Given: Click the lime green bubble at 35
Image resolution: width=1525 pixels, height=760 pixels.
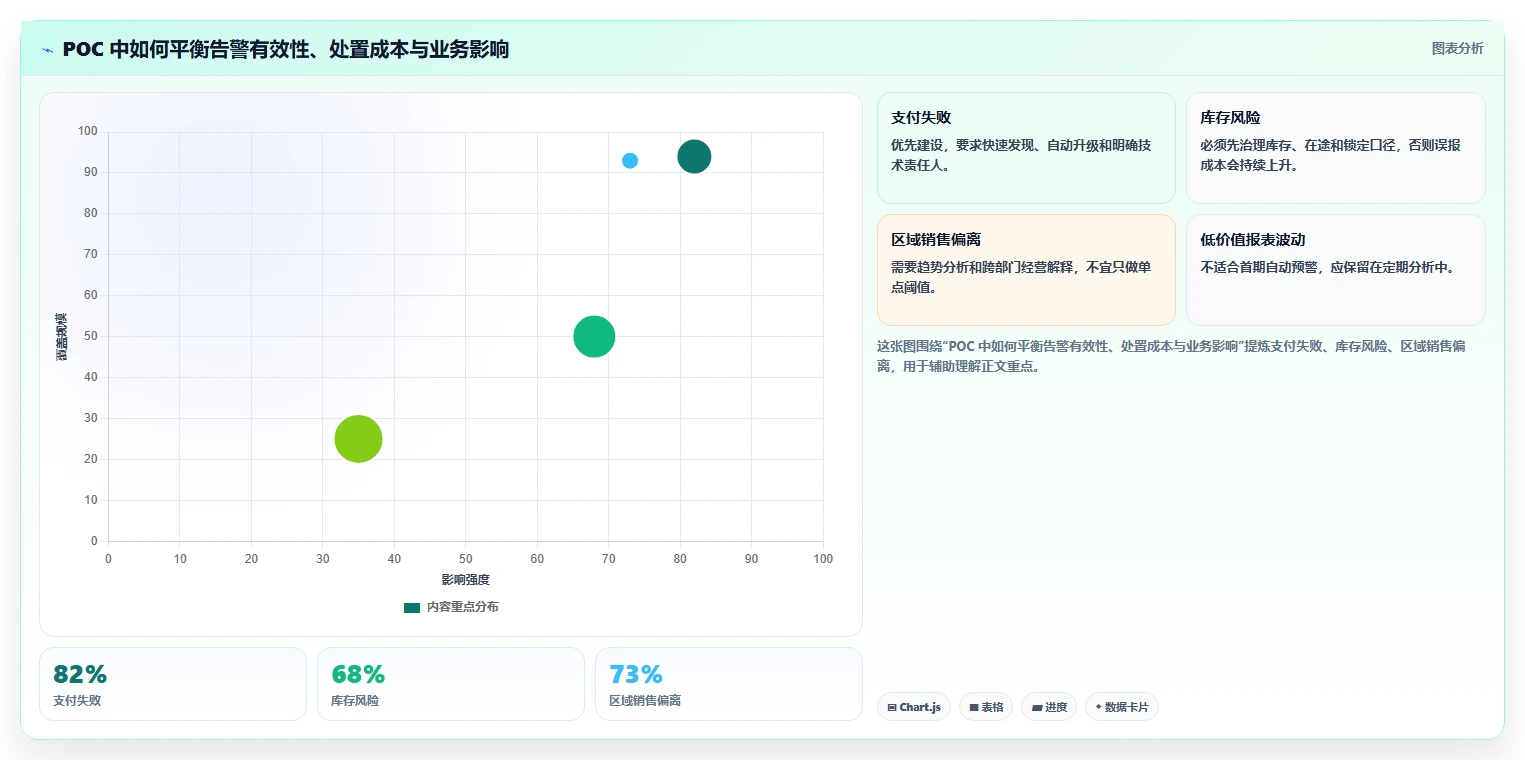Looking at the screenshot, I should pos(358,439).
